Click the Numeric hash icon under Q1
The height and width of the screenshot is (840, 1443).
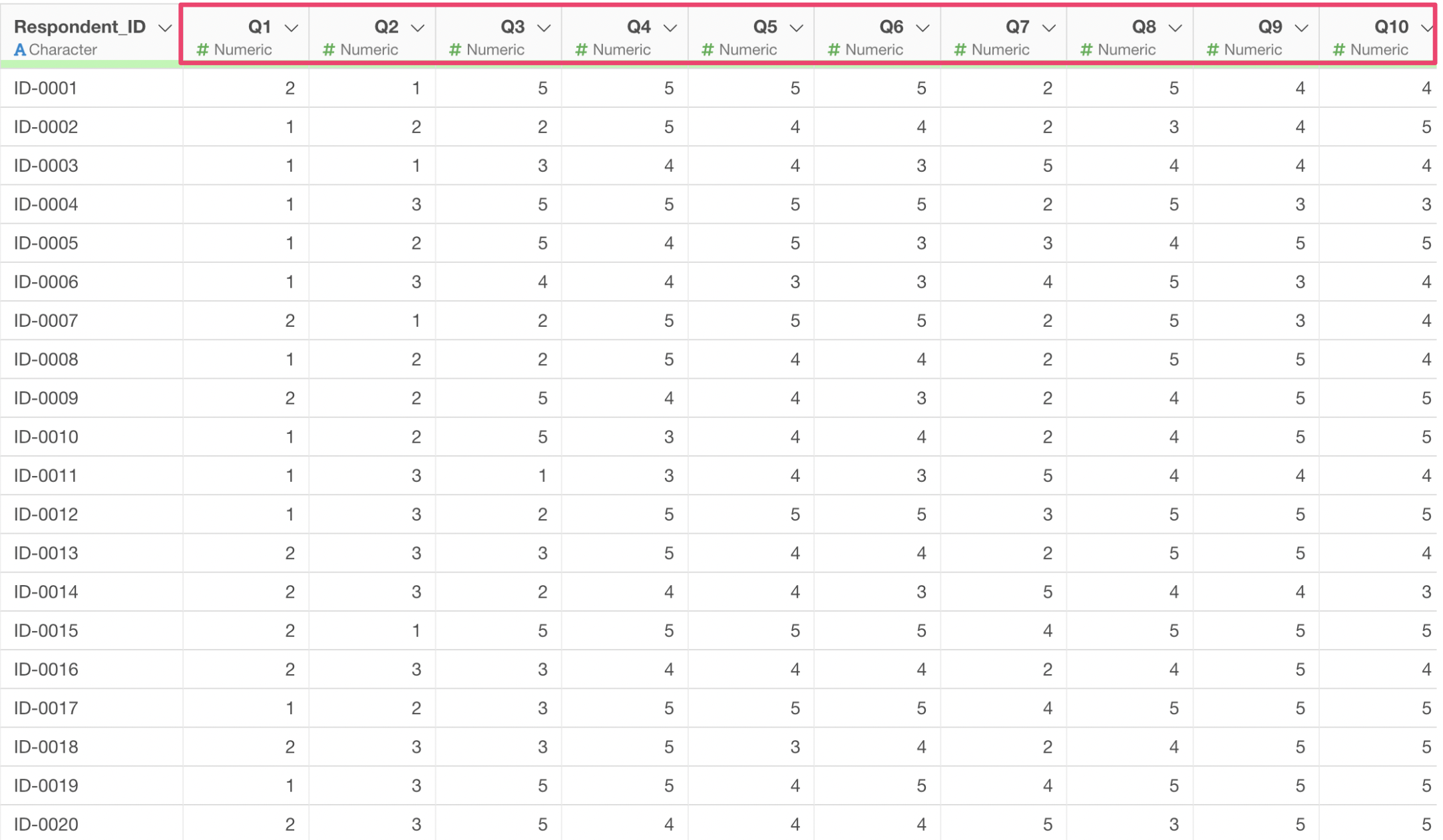tap(203, 50)
